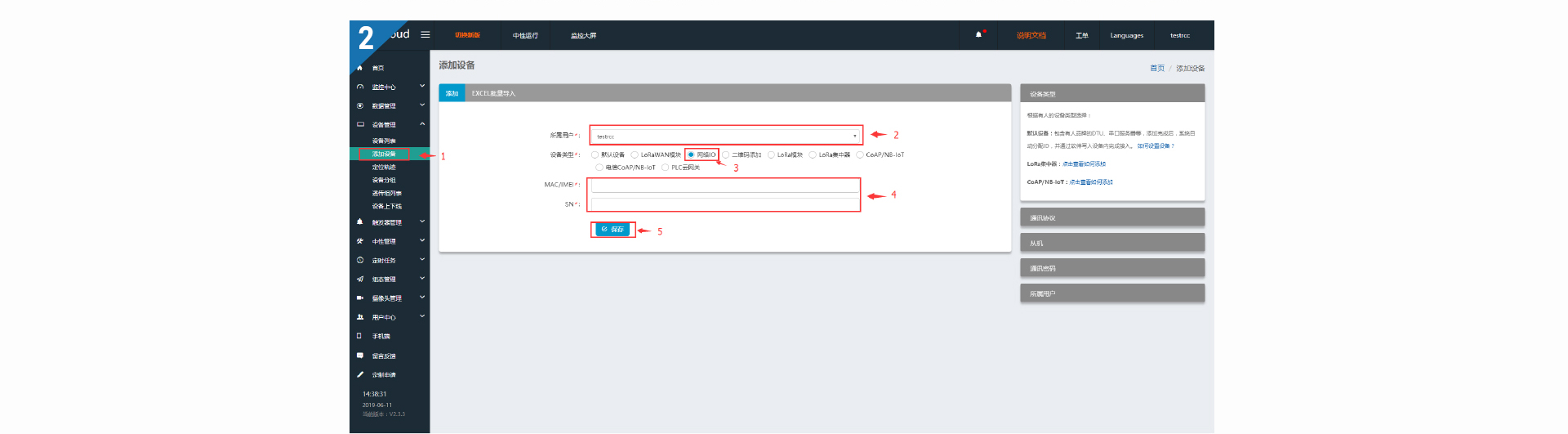Select the 默认设备 device type radio
Viewport: 1568px width, 434px height.
point(595,154)
